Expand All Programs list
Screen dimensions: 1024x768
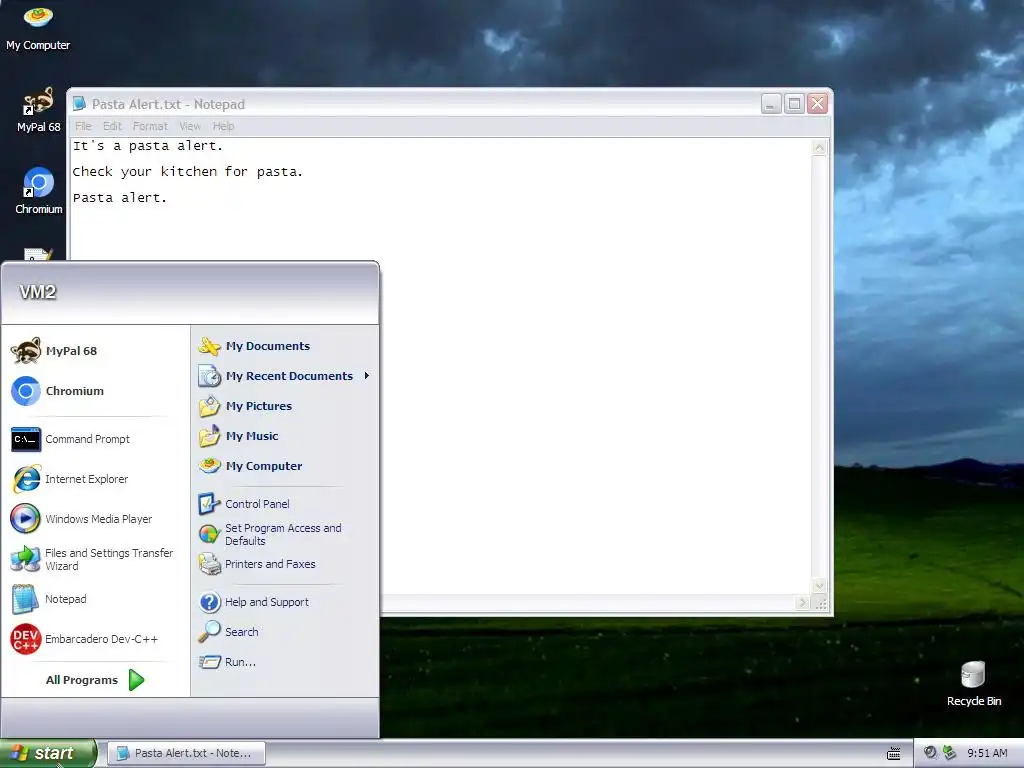click(x=95, y=680)
